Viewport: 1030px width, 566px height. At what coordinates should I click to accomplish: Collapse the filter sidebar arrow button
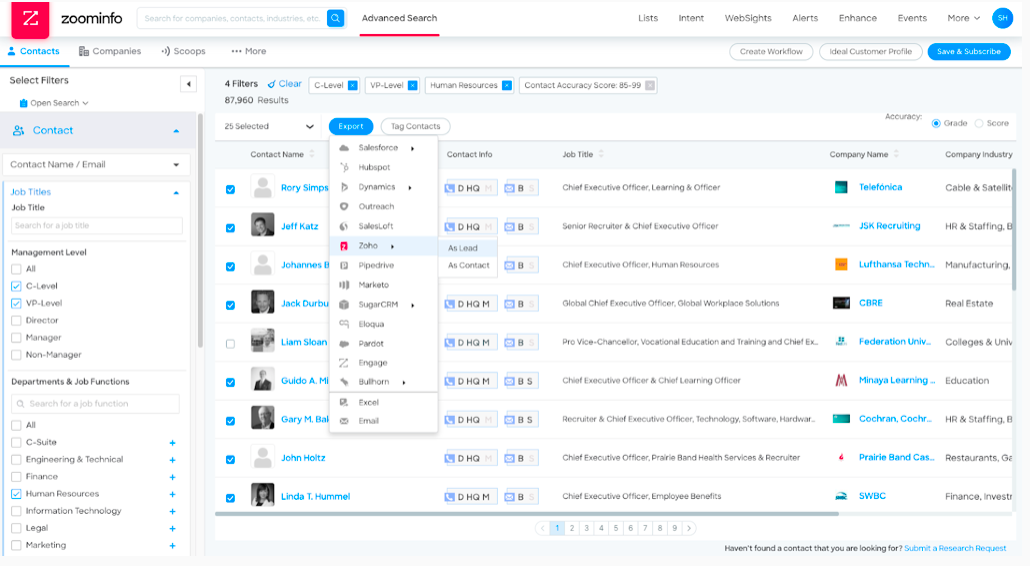point(189,84)
